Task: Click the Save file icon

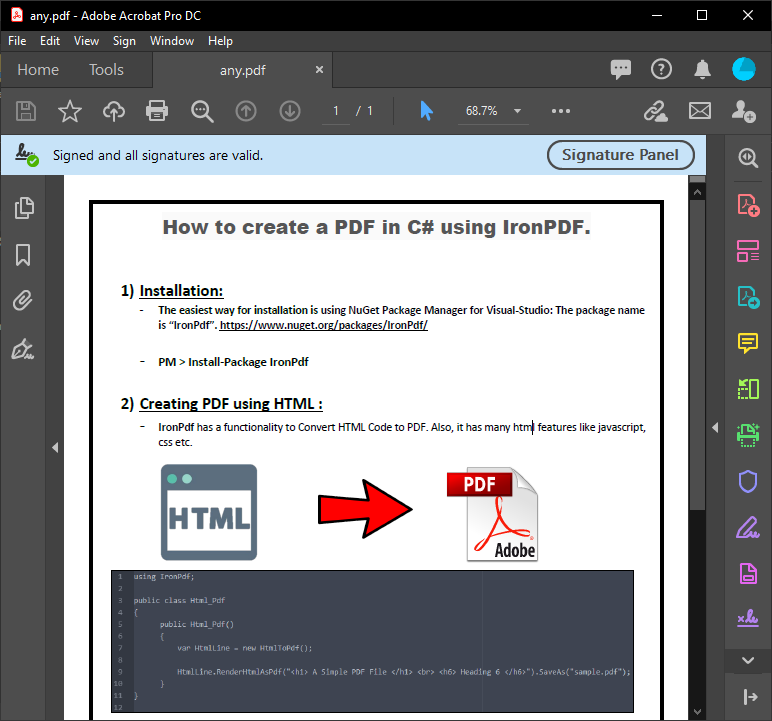Action: [26, 111]
